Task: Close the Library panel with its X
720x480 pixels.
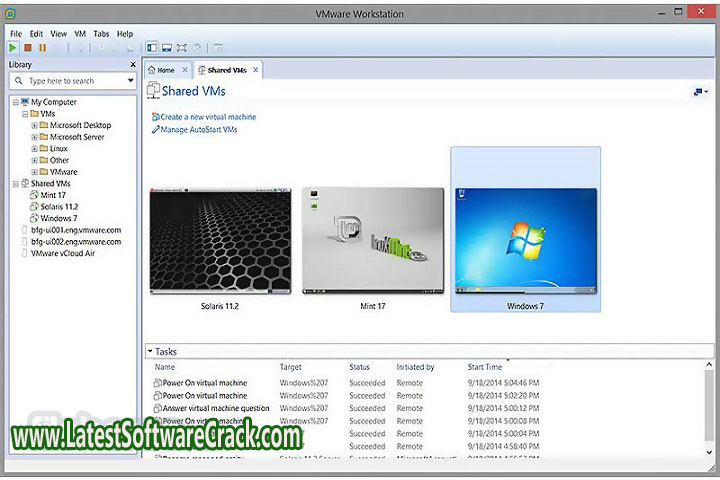Action: pyautogui.click(x=133, y=64)
